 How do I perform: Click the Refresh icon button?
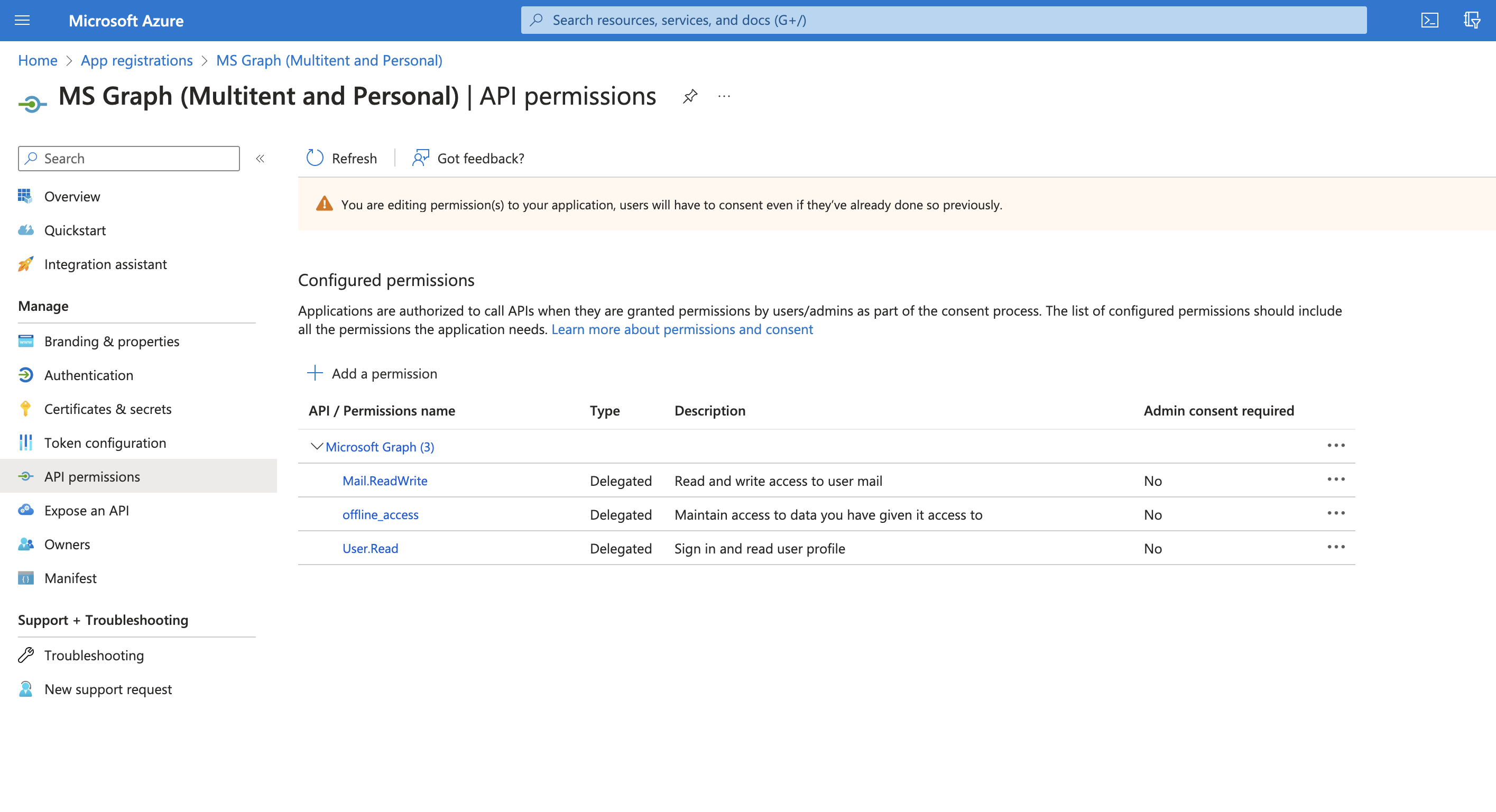[315, 158]
